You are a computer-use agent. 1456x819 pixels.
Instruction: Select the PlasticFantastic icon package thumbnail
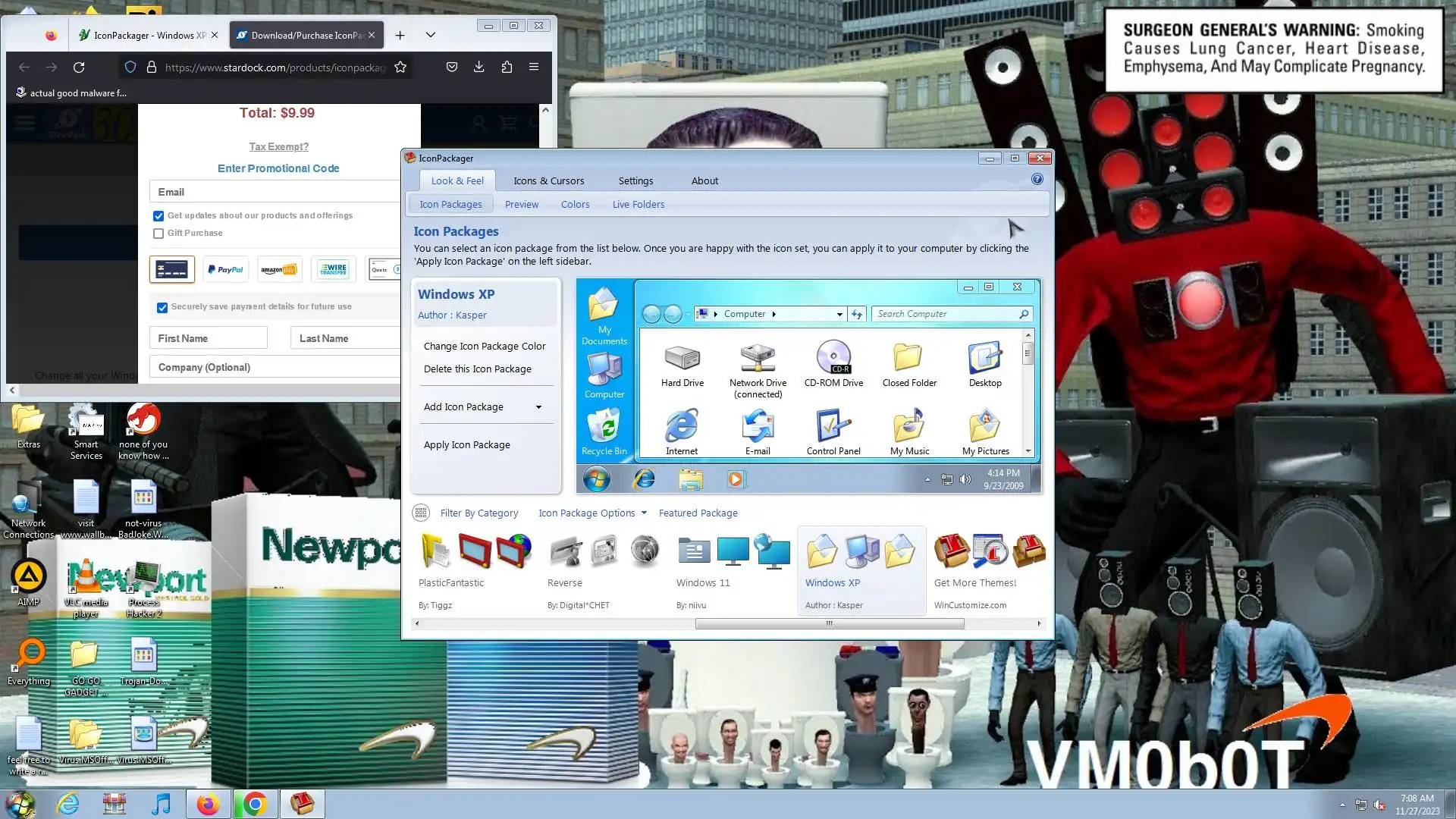coord(475,551)
